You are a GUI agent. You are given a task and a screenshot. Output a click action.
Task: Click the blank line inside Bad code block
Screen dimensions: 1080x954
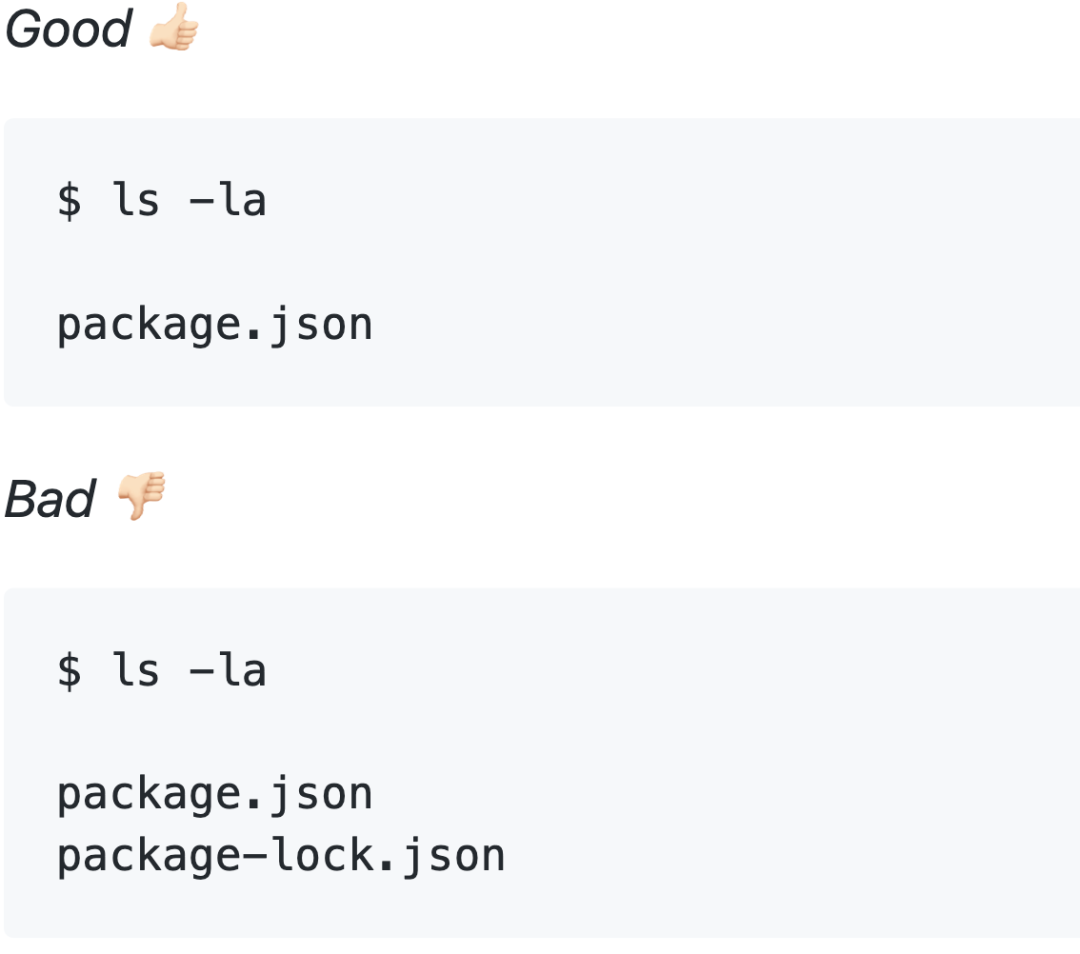(541, 732)
